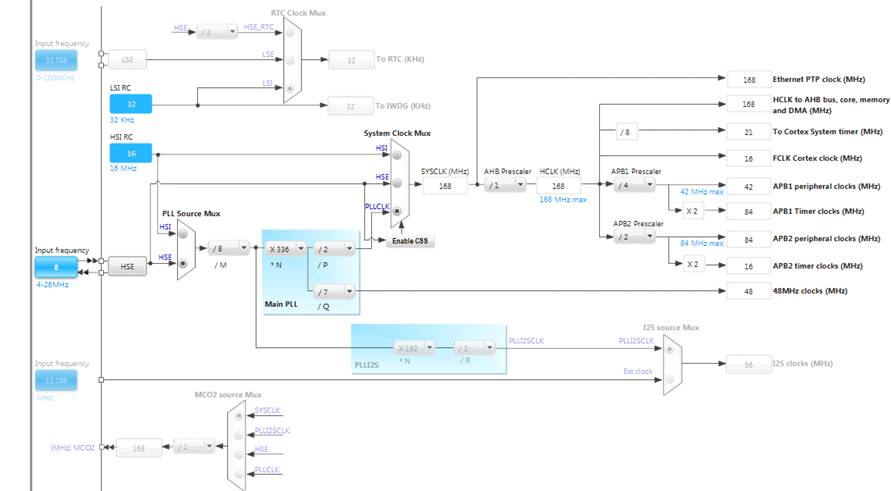
Task: Open the AHB Prescaler dropdown
Action: click(x=504, y=186)
